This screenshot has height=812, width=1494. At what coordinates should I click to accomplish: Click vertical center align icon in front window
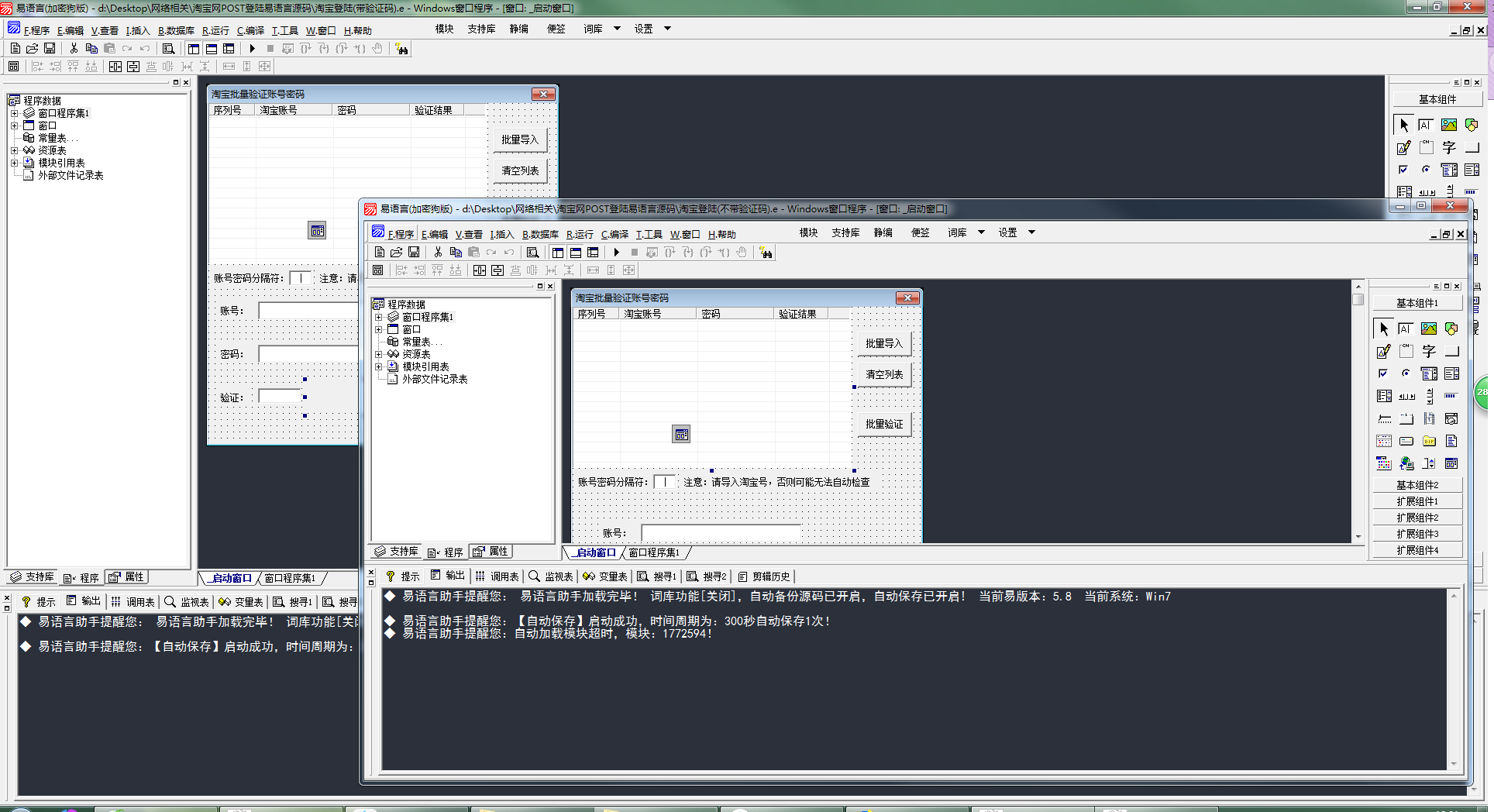(497, 270)
